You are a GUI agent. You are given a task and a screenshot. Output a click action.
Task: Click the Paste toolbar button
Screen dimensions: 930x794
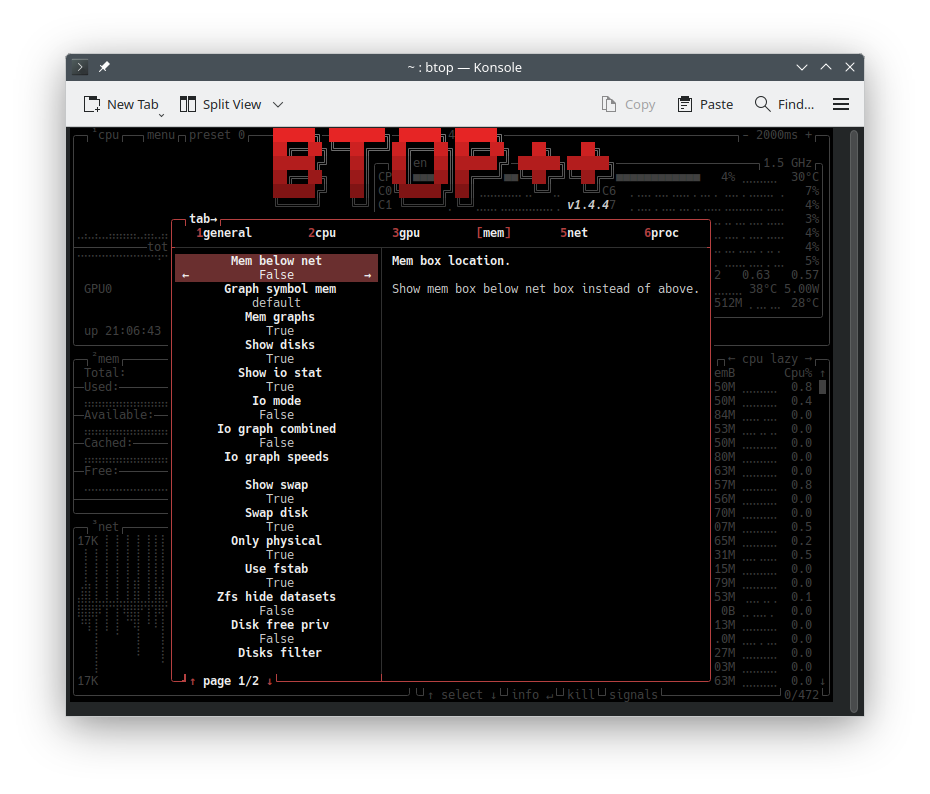tap(705, 104)
